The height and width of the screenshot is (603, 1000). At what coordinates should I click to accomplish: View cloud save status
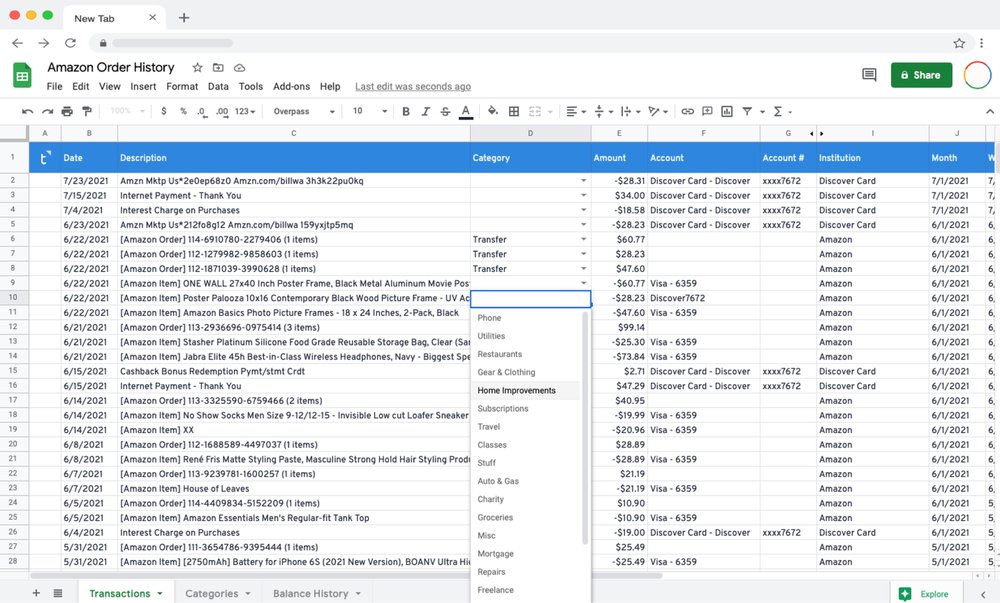[x=240, y=68]
